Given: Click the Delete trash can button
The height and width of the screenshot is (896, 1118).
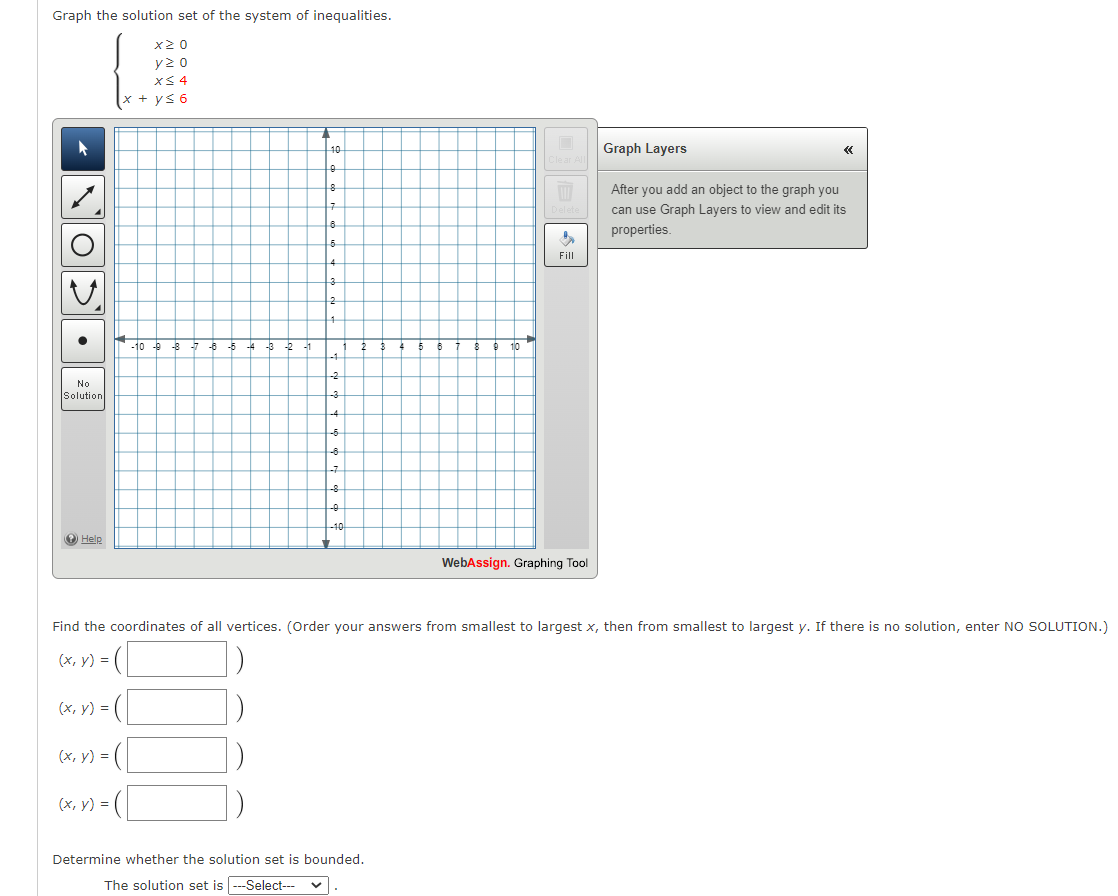Looking at the screenshot, I should point(566,196).
